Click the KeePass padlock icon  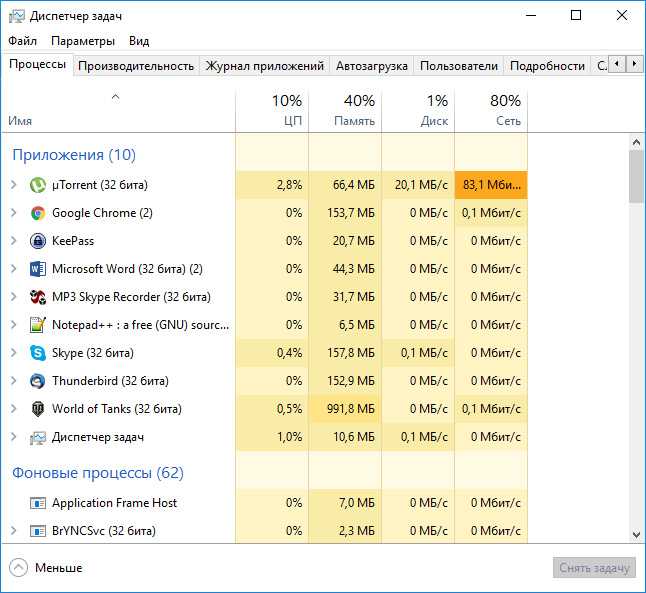38,241
